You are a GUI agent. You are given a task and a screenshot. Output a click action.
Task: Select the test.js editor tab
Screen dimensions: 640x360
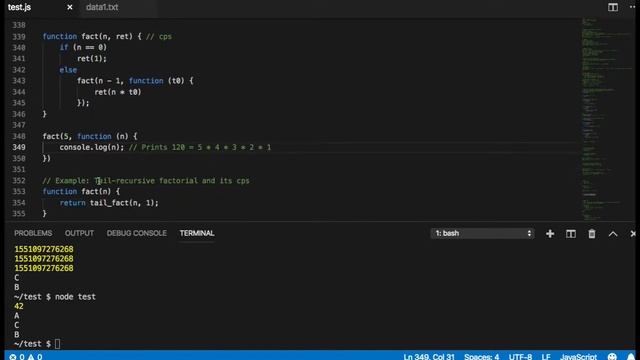[x=19, y=7]
